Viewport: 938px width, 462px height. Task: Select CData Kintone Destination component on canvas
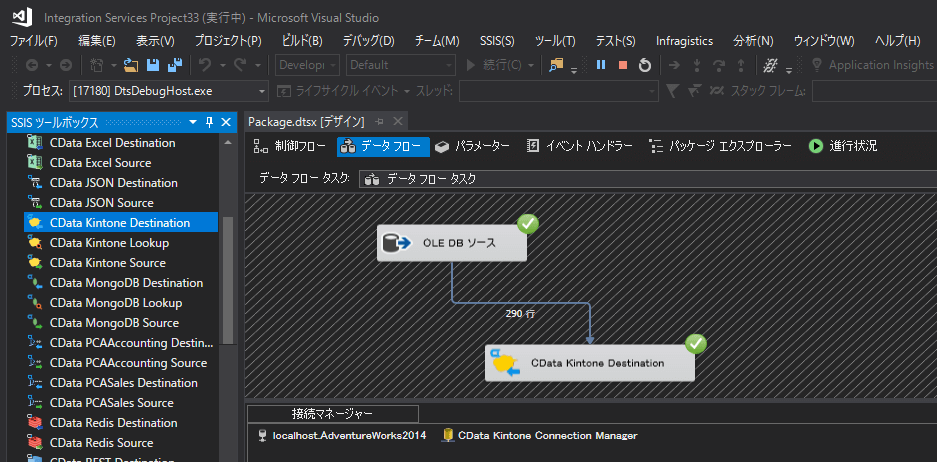(x=590, y=363)
